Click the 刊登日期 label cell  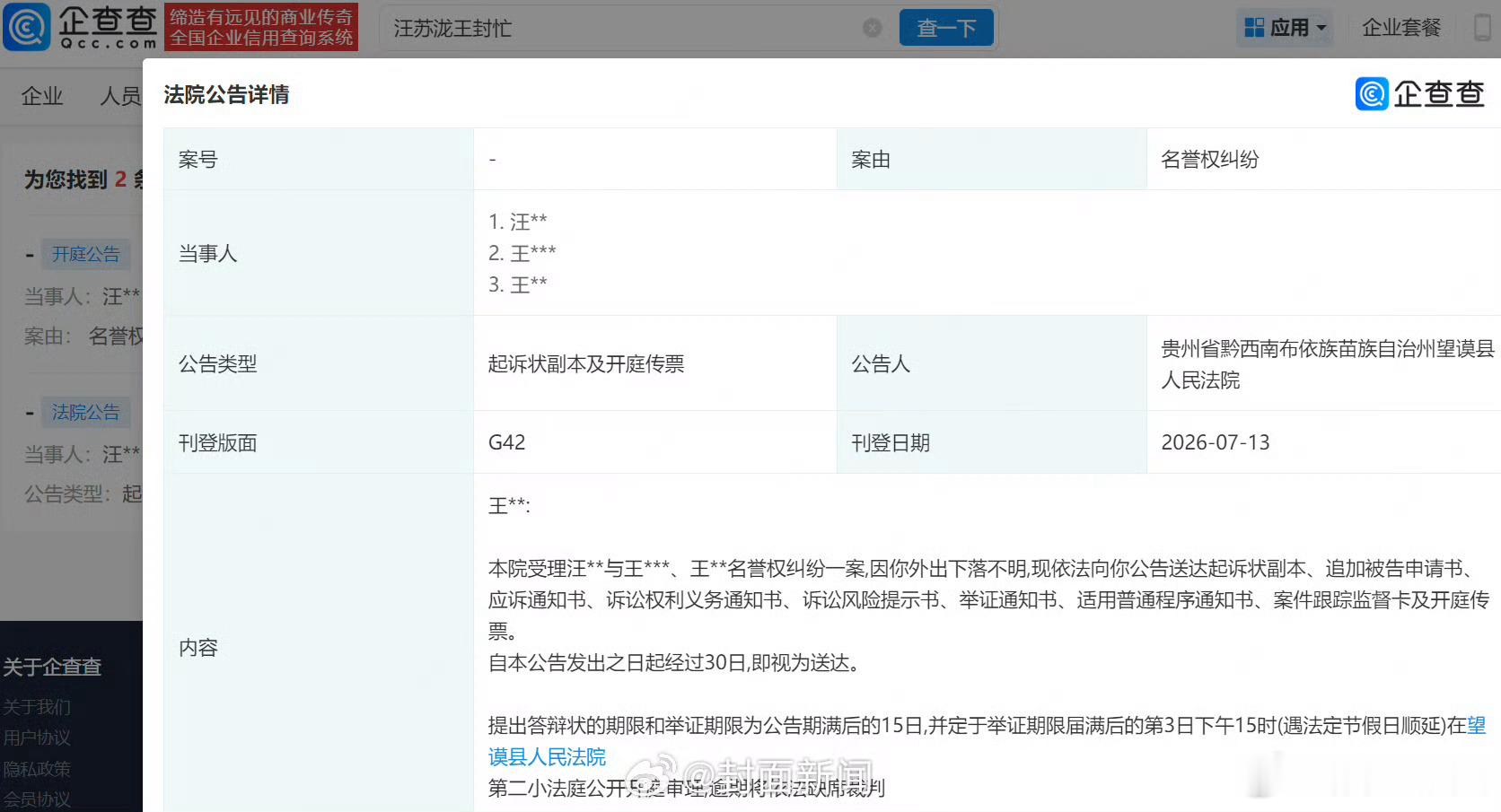pyautogui.click(x=992, y=443)
